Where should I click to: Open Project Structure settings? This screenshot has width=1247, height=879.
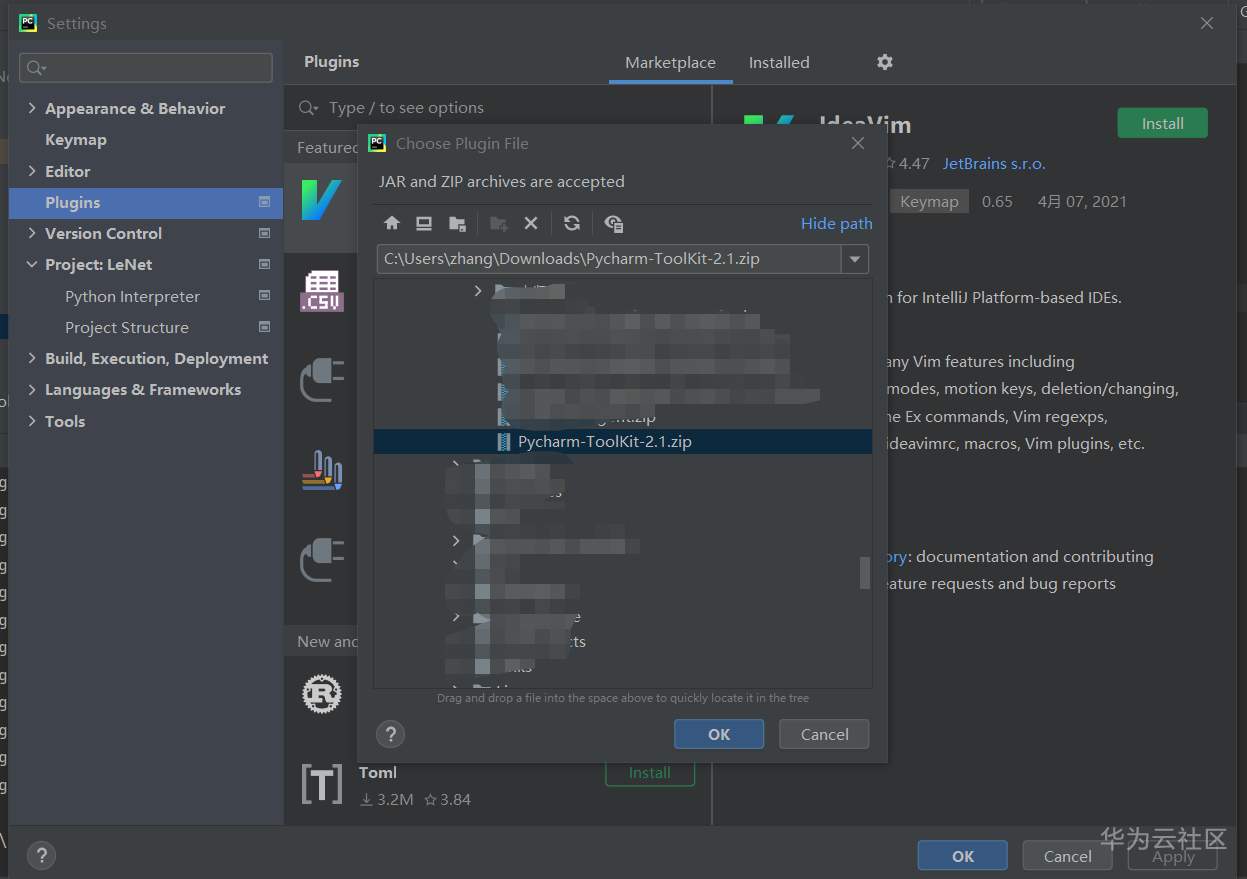pyautogui.click(x=127, y=327)
